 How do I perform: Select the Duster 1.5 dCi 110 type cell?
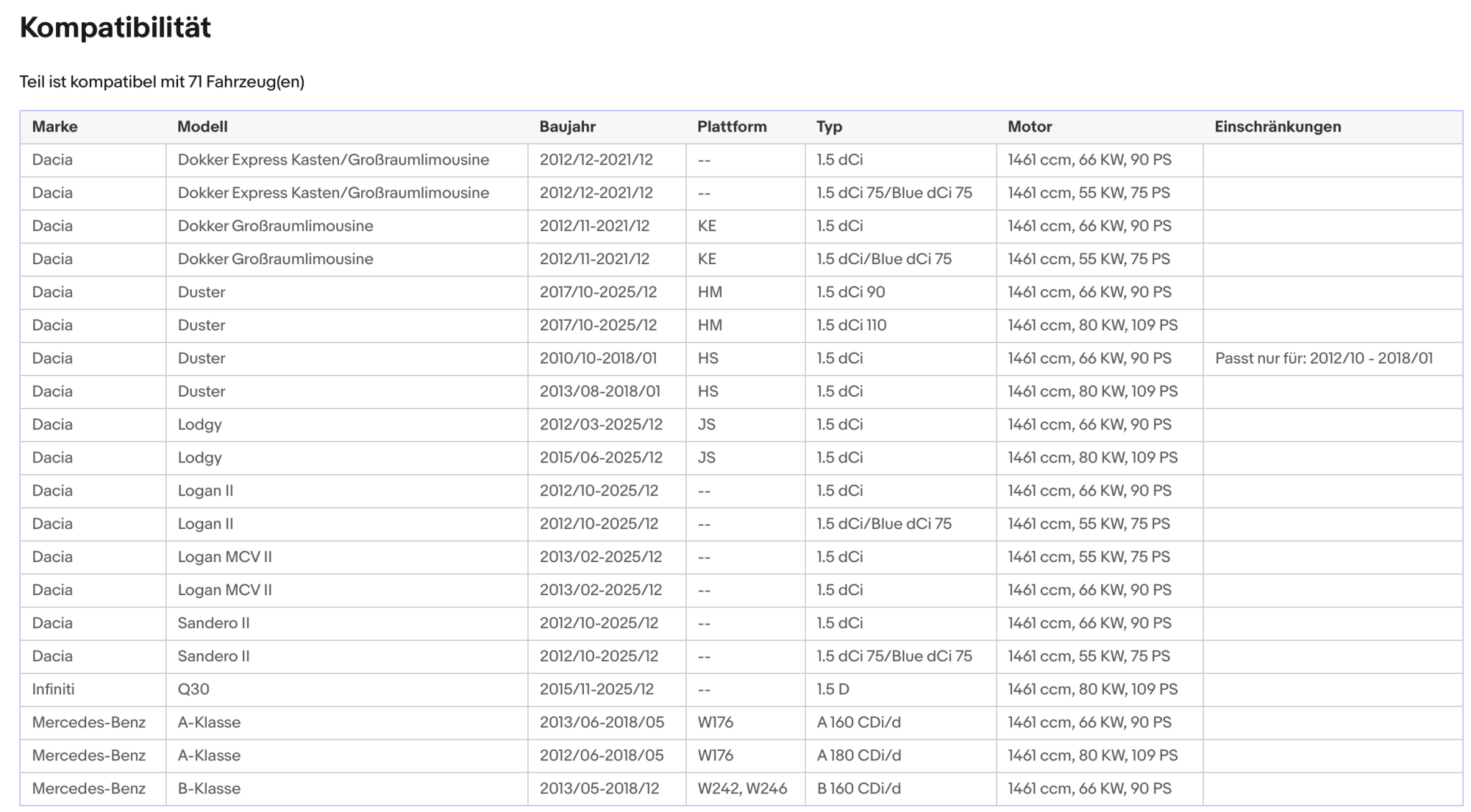851,325
